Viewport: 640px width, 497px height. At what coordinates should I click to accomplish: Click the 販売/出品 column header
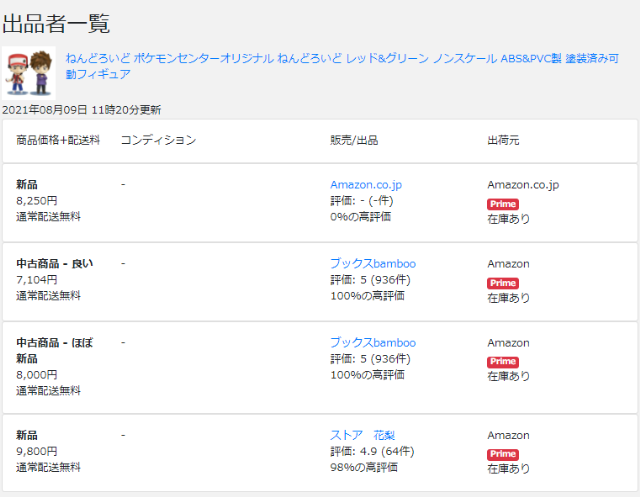point(354,140)
